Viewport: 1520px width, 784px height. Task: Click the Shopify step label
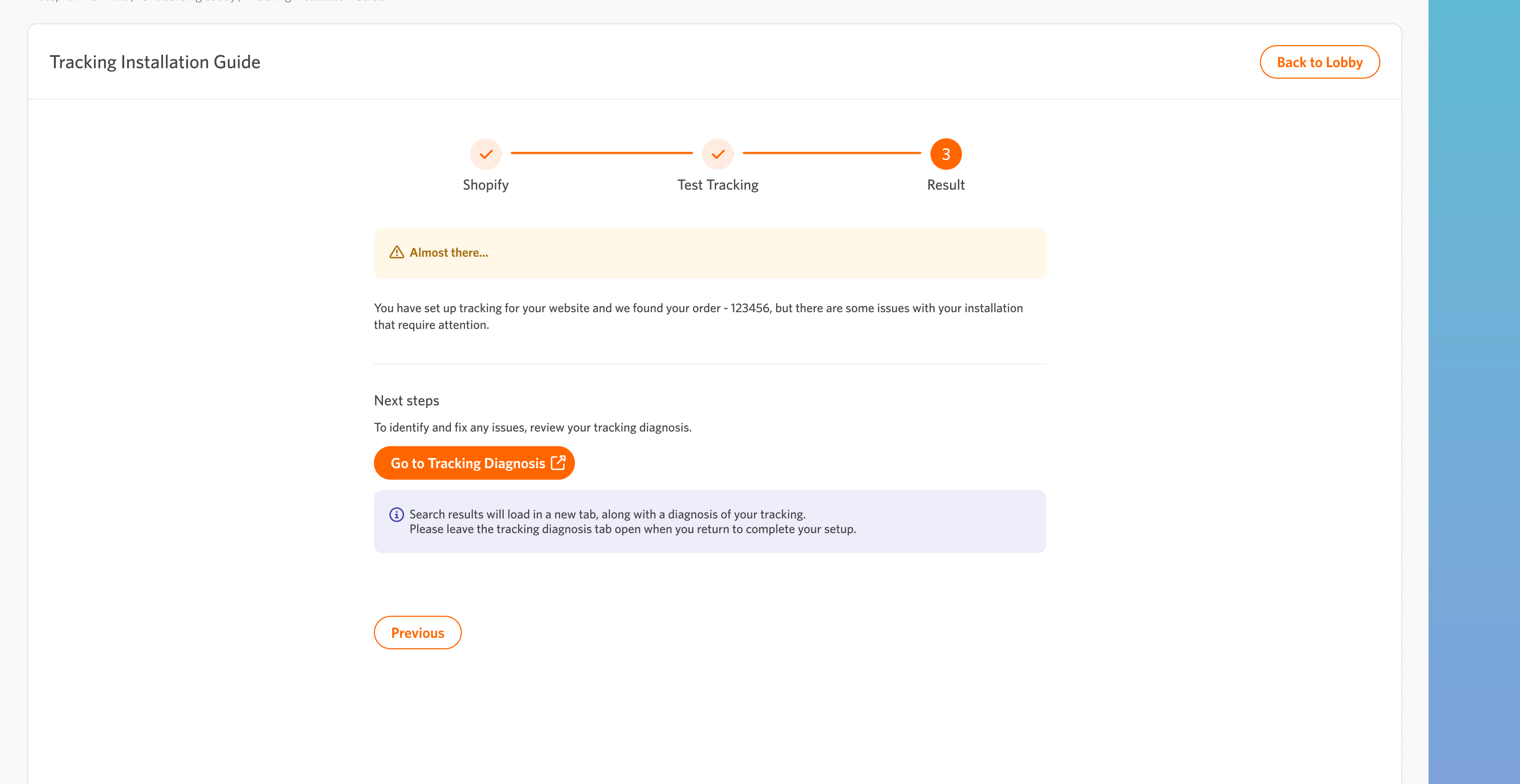pyautogui.click(x=486, y=184)
